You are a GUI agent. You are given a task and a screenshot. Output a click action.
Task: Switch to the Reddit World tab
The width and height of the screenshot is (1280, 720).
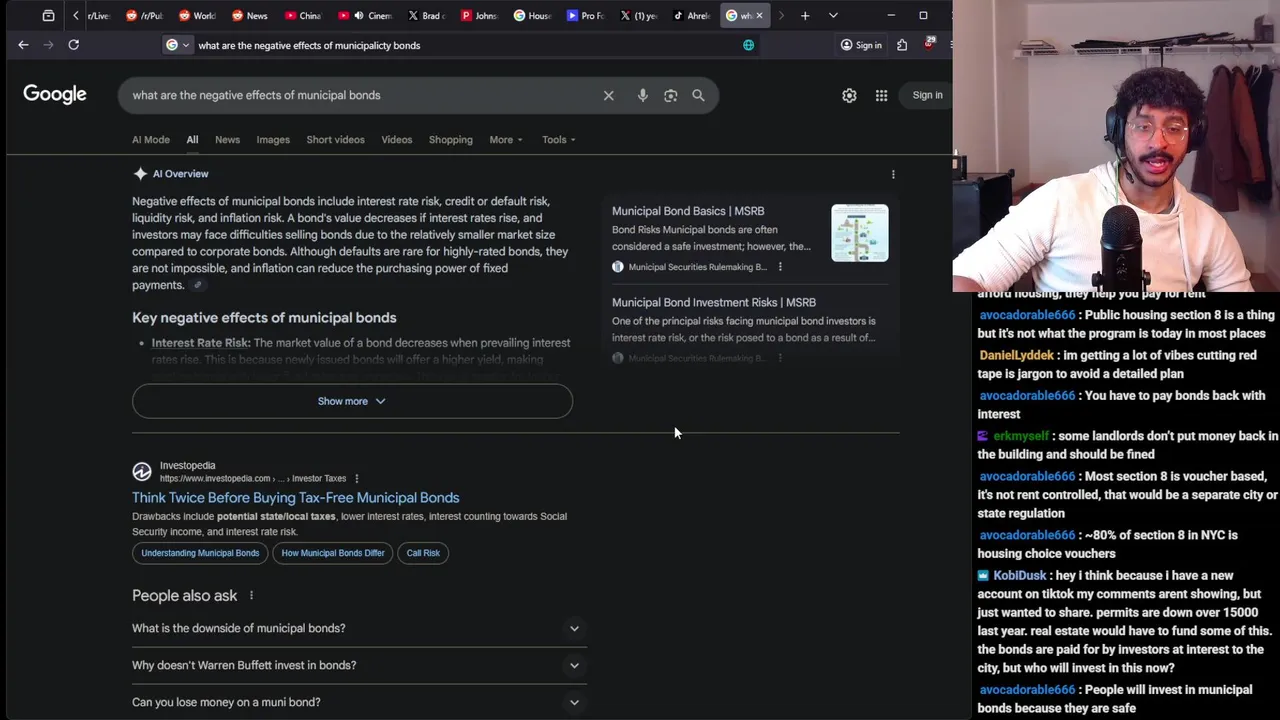197,15
